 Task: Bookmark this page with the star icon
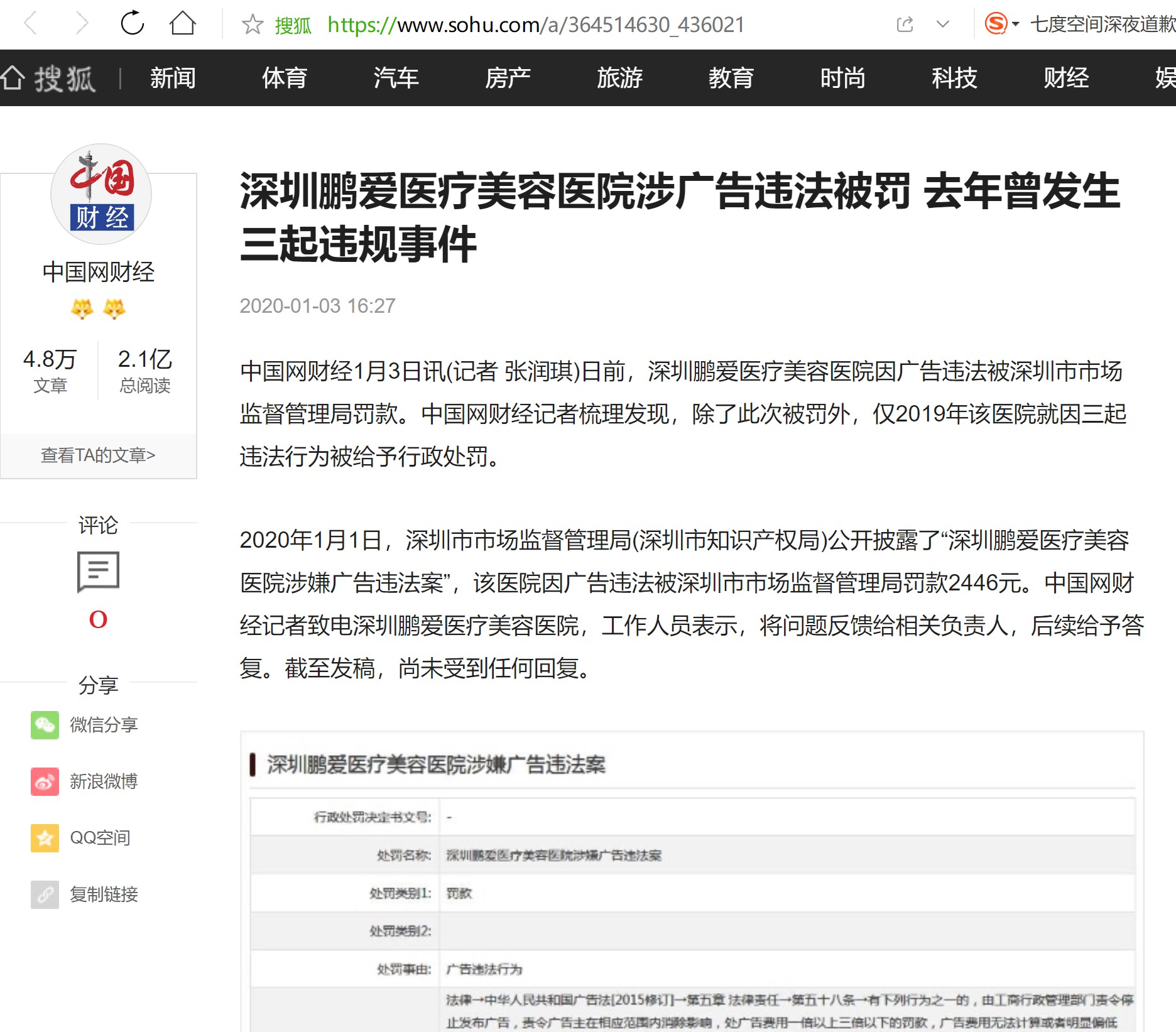pos(253,24)
